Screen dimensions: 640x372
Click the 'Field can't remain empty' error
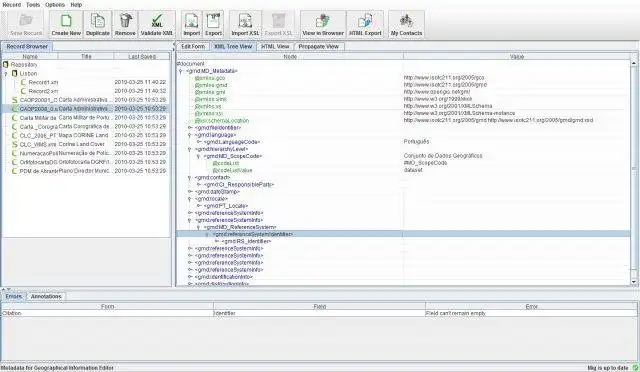456,314
